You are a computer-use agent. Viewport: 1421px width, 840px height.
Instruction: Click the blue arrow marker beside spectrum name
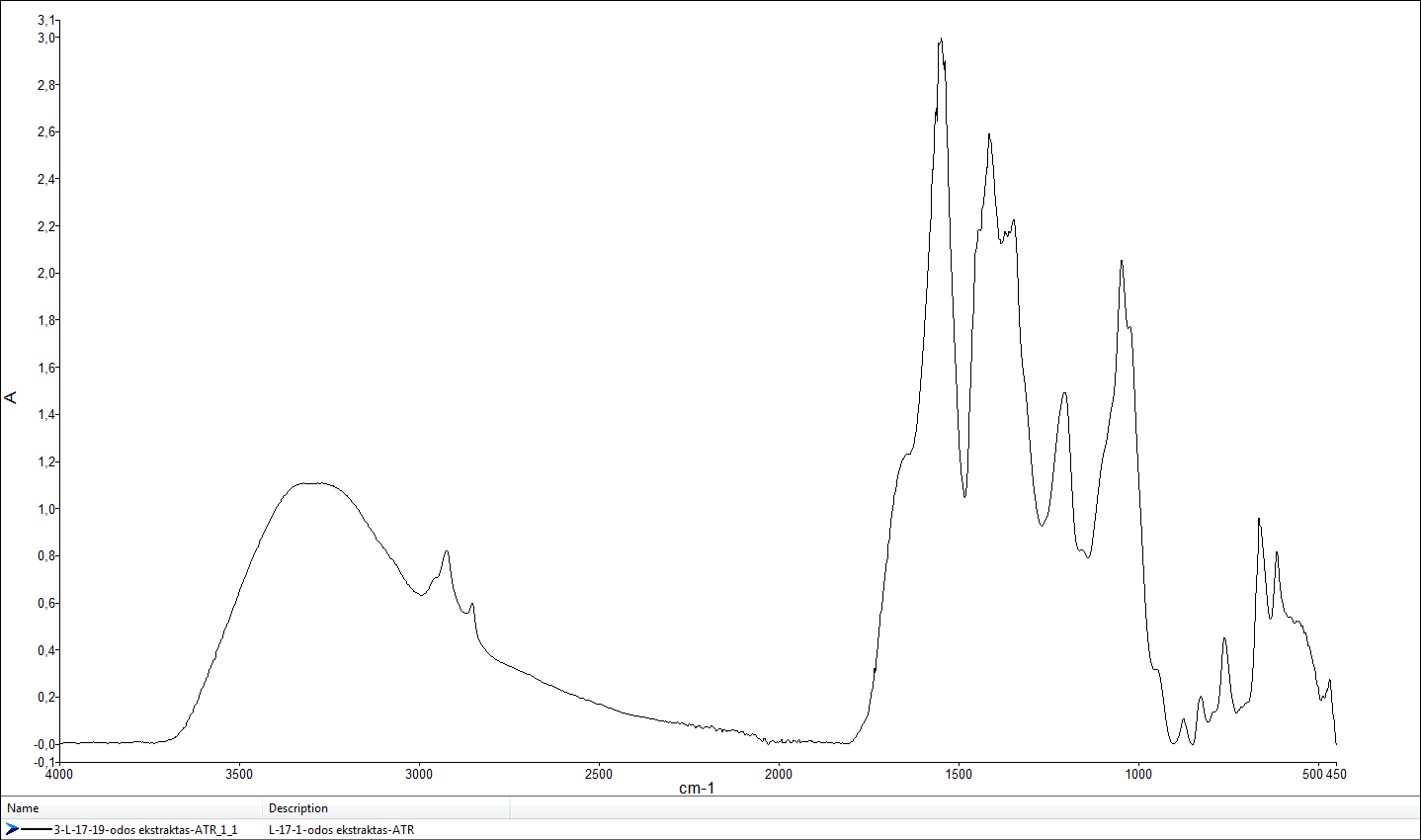12,829
